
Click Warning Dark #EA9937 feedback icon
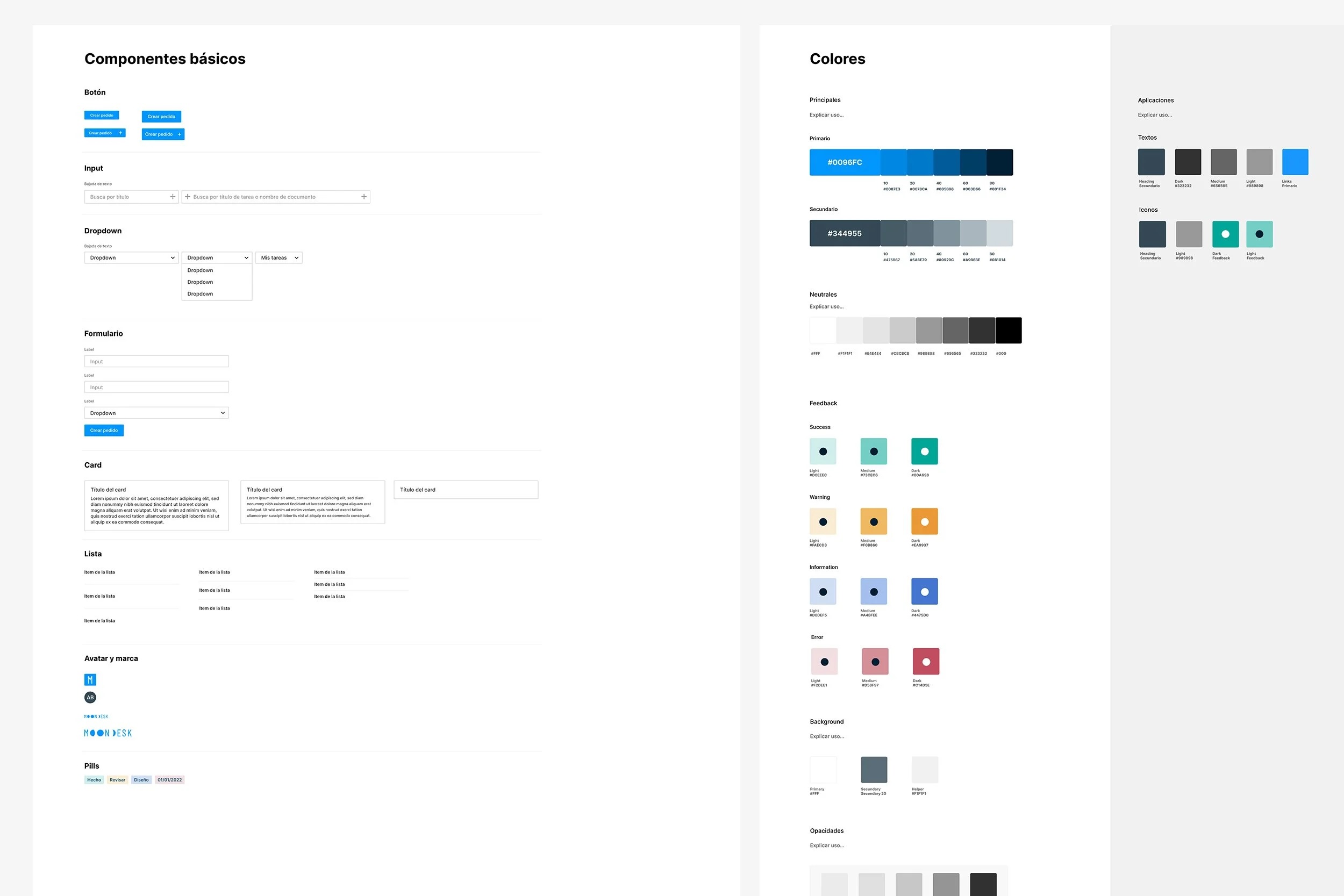(925, 522)
